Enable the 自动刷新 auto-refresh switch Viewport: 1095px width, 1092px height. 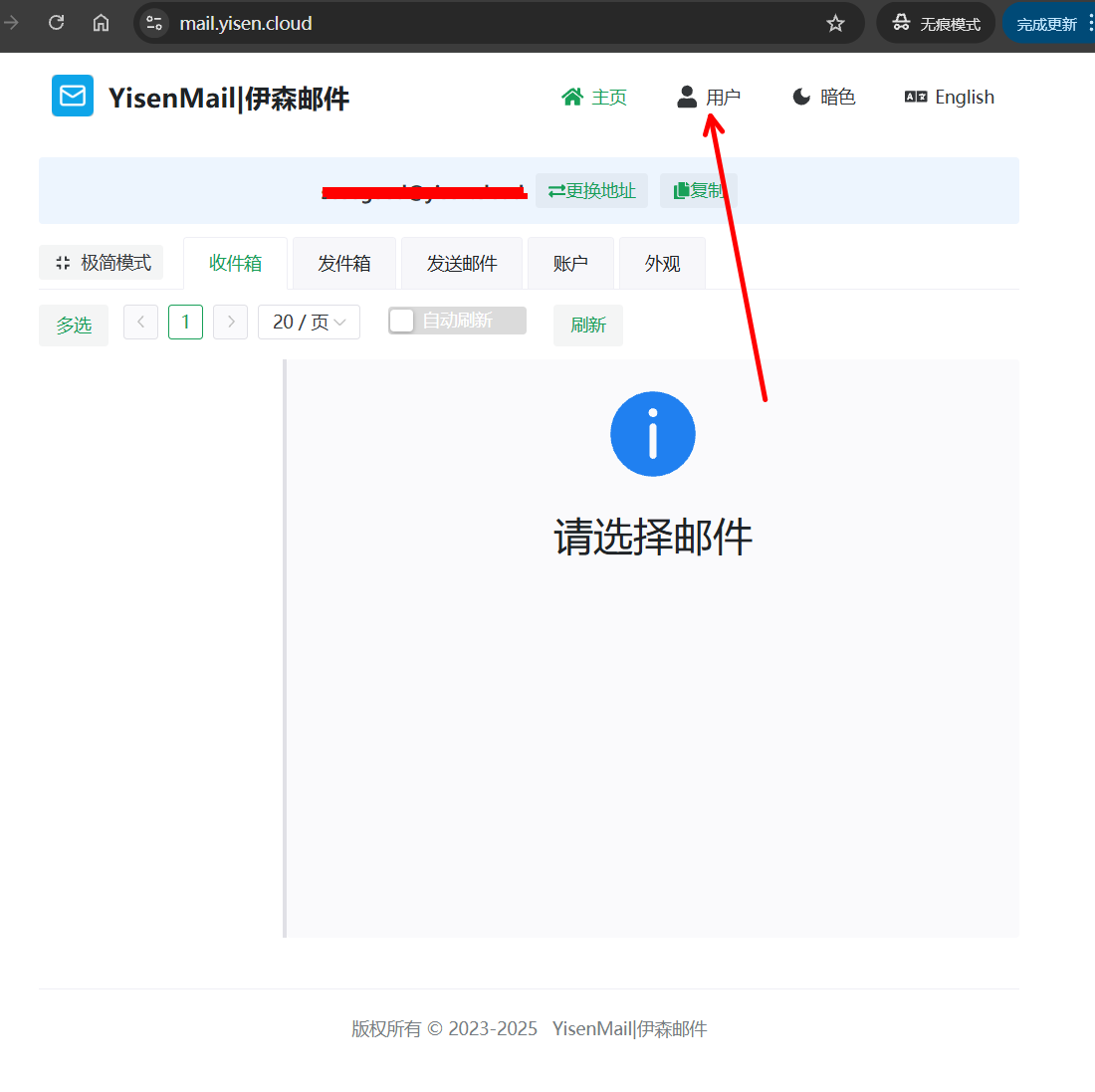point(402,321)
